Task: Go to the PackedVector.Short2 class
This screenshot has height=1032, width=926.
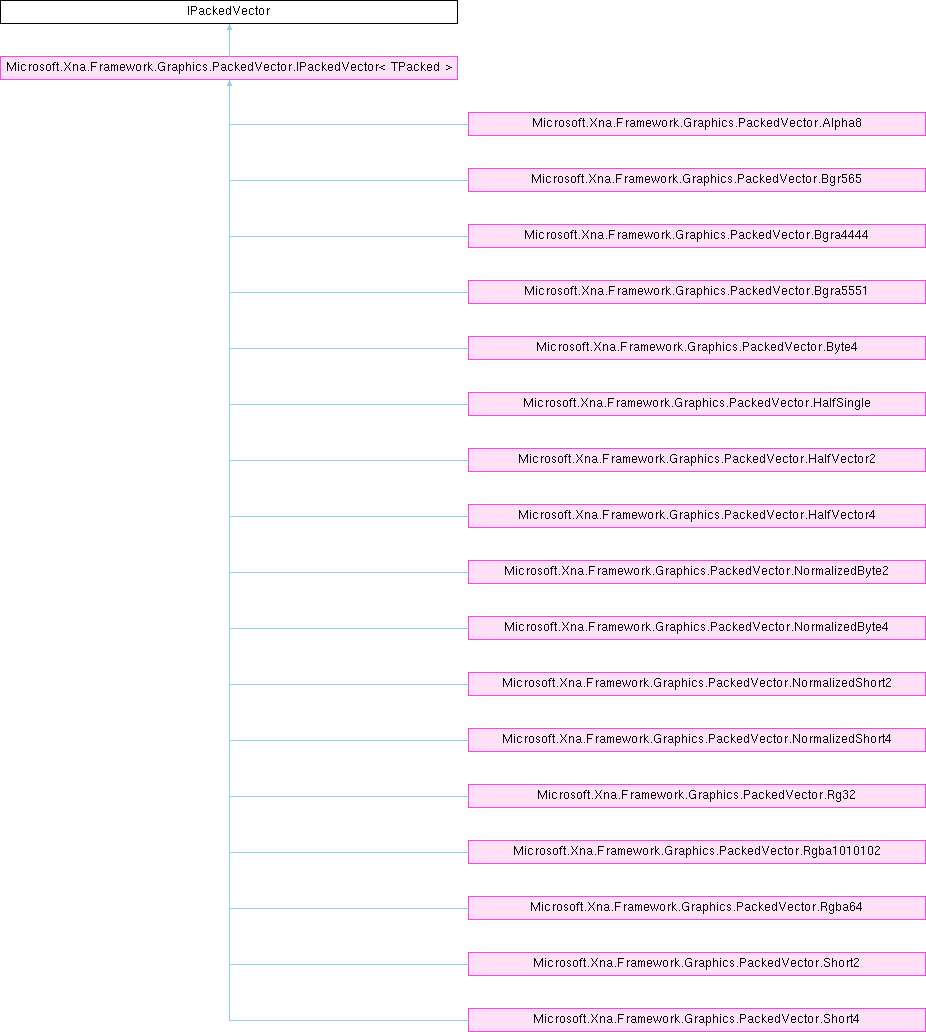Action: point(697,964)
